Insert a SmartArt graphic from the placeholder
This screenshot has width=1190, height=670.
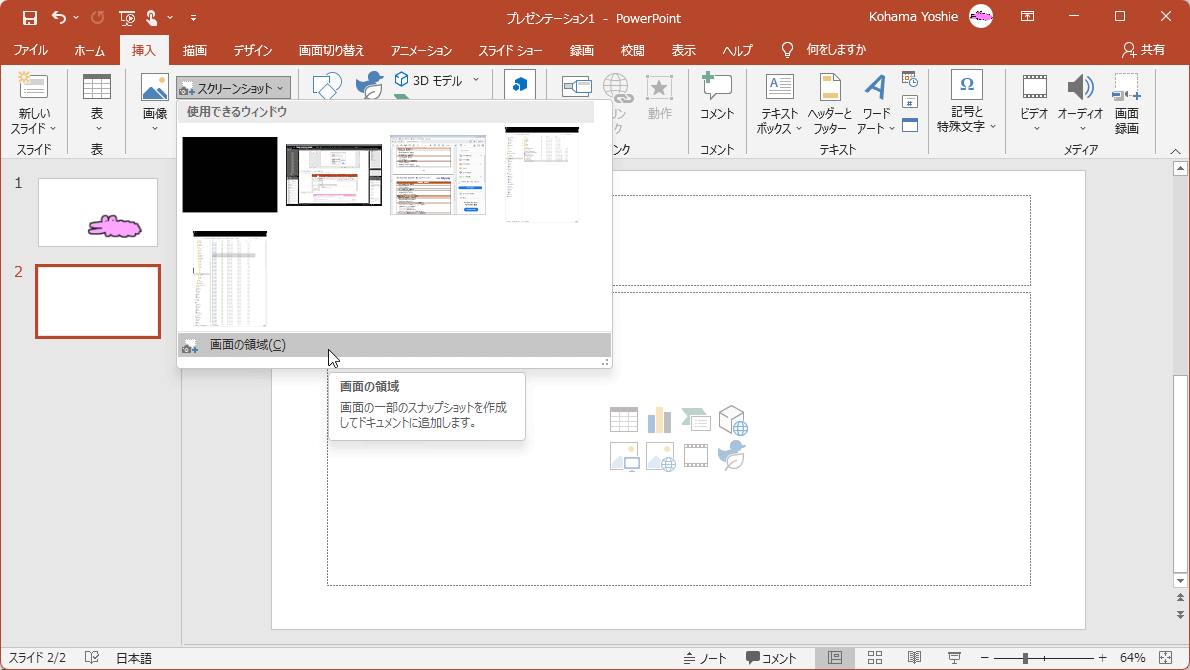(695, 419)
